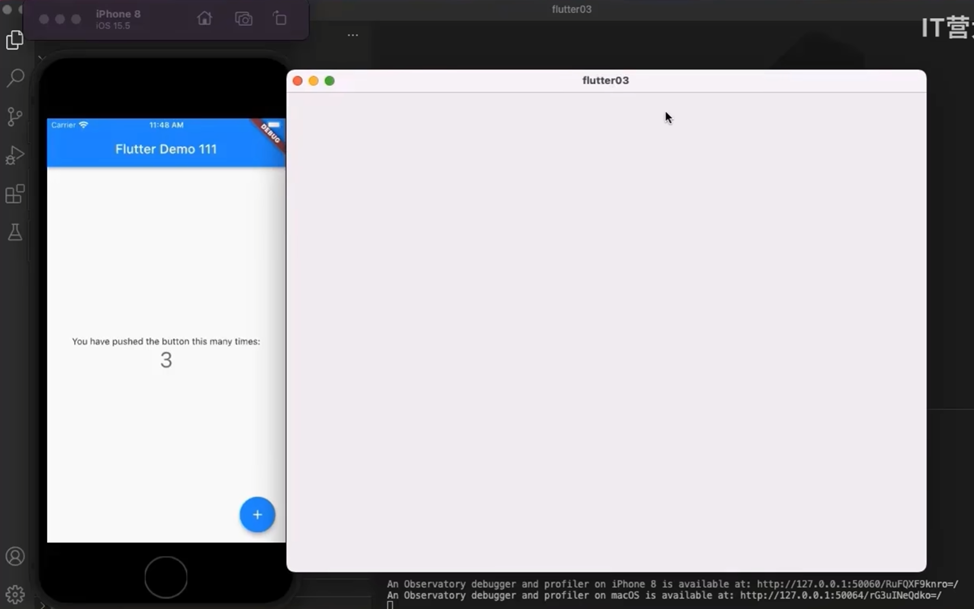Close the flutter03 macOS app window

pyautogui.click(x=298, y=81)
